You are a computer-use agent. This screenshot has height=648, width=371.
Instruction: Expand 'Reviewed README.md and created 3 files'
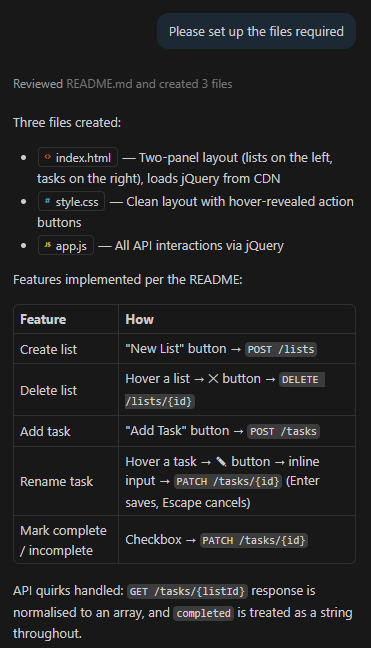(123, 84)
